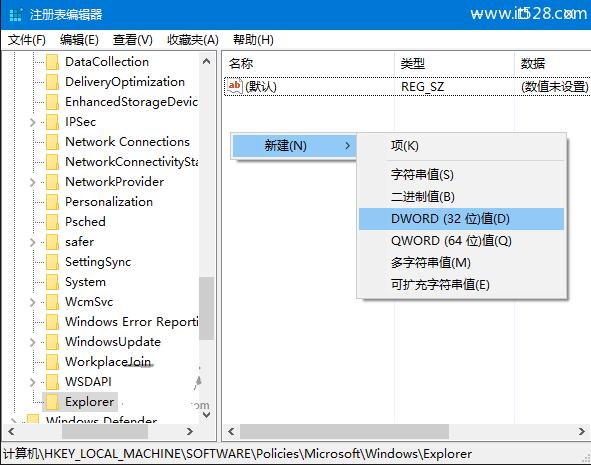Image resolution: width=591 pixels, height=465 pixels.
Task: Expand the WindowsUpdate tree node
Action: coord(33,342)
